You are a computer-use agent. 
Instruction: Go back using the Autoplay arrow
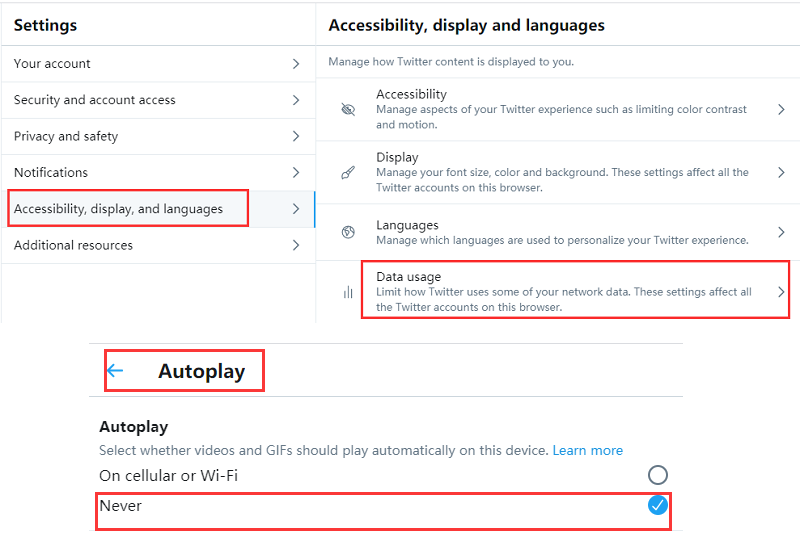pyautogui.click(x=115, y=371)
